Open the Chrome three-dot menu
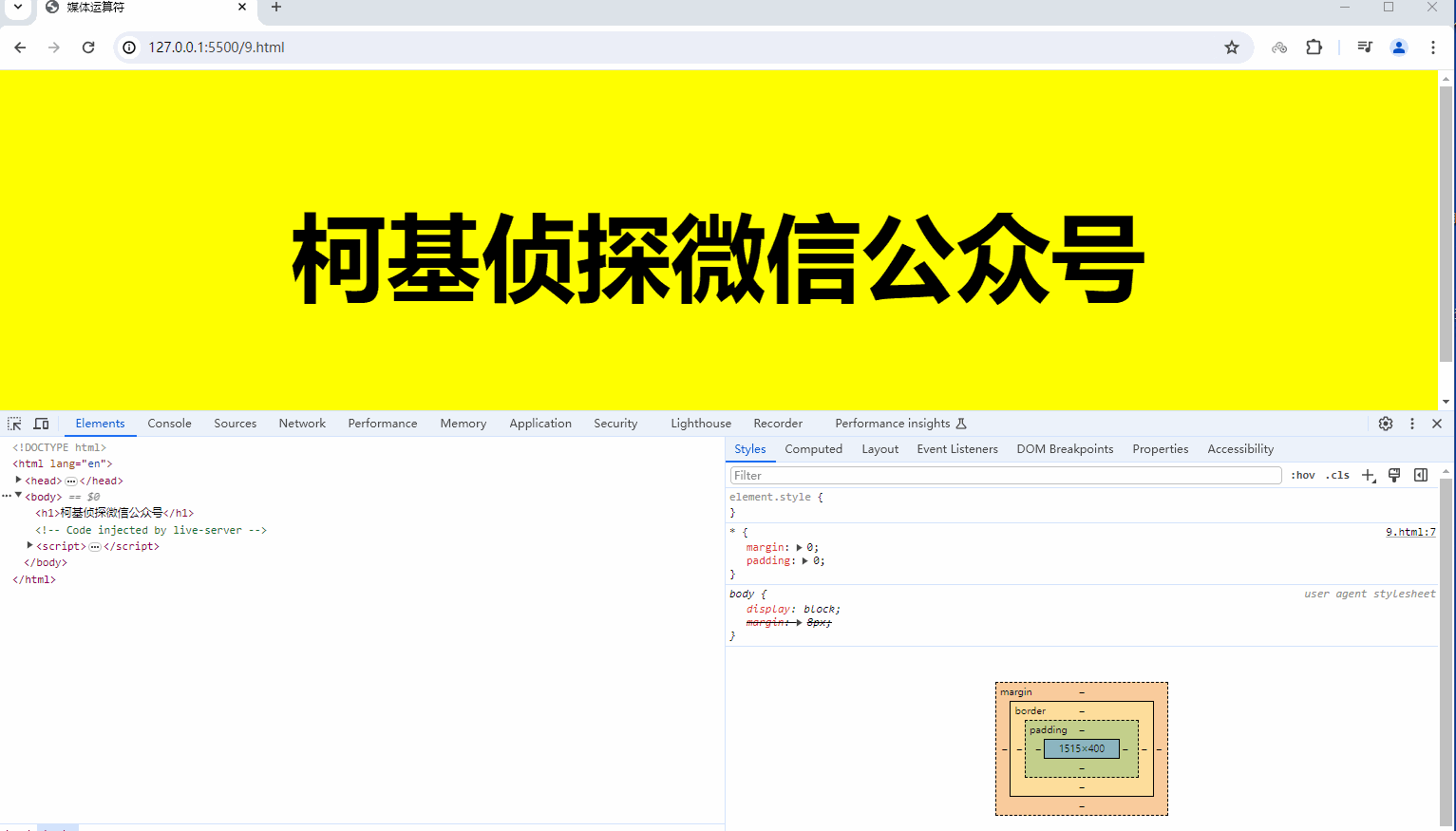 1433,47
